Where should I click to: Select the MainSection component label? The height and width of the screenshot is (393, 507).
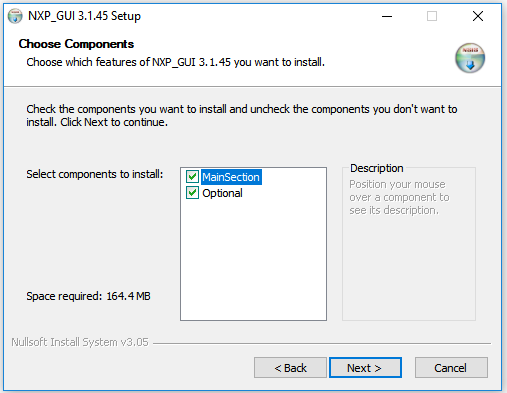[231, 177]
